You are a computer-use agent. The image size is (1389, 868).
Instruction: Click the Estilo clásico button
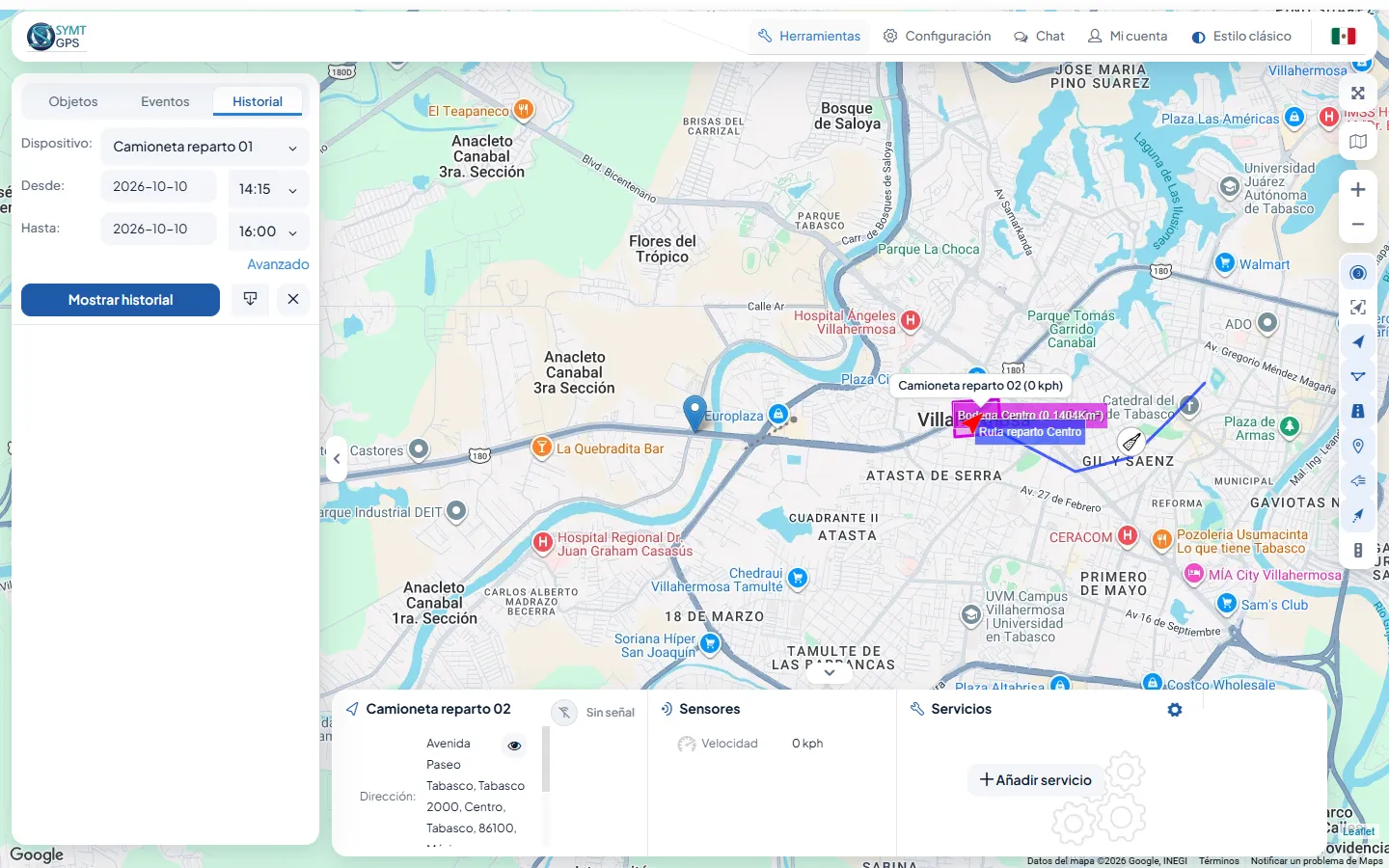point(1241,37)
